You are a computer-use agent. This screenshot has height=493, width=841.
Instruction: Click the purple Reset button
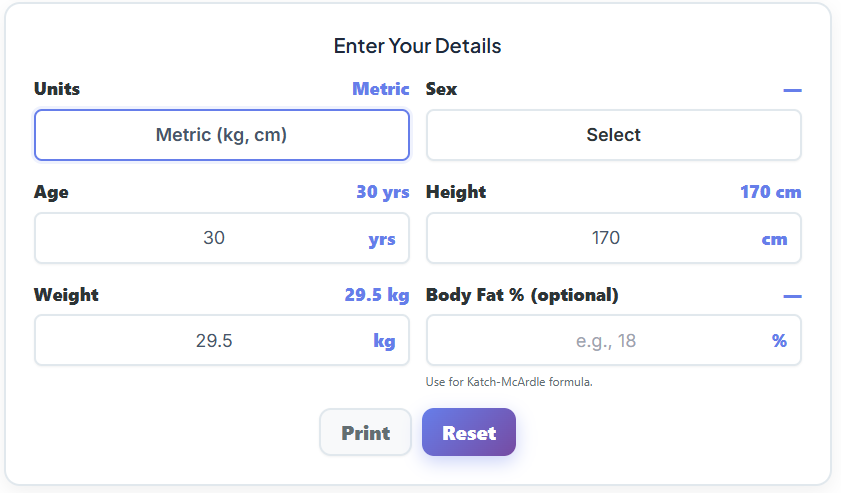pyautogui.click(x=469, y=433)
